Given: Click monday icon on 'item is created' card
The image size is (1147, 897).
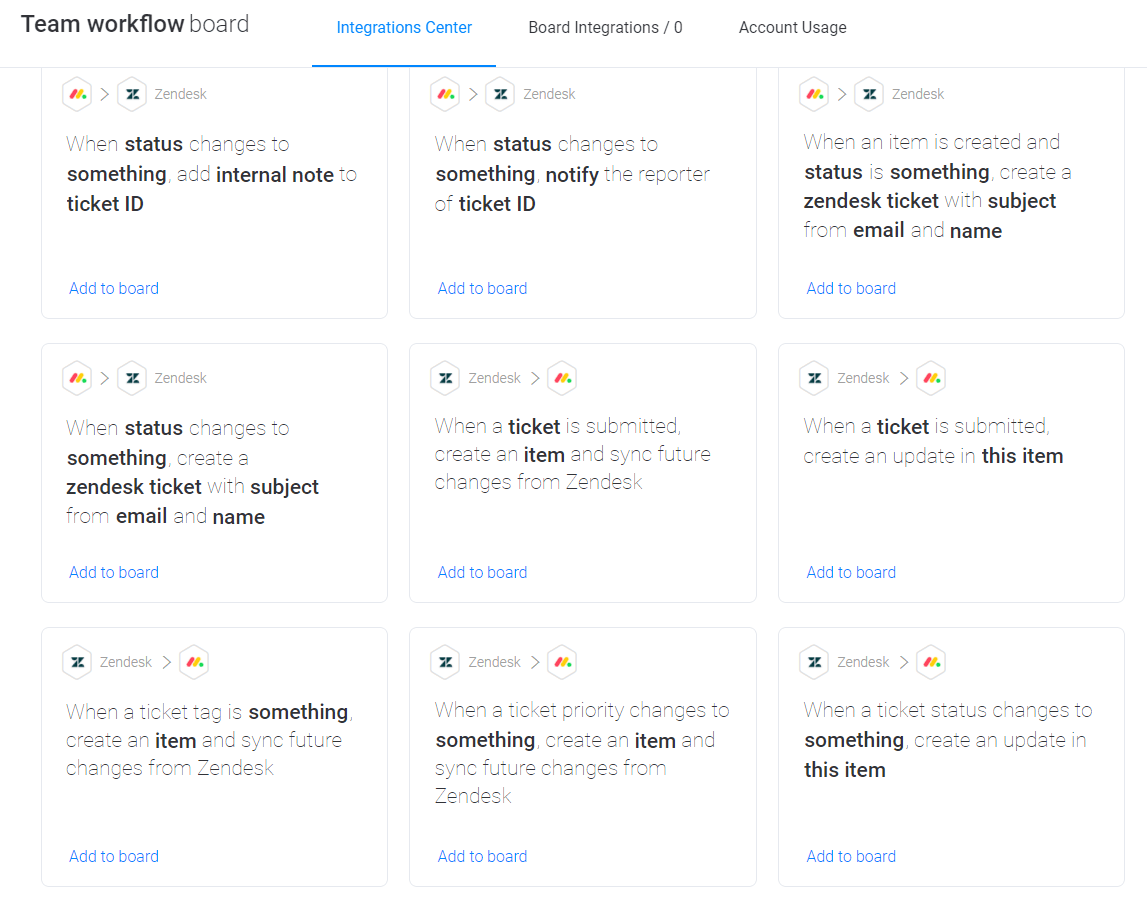Looking at the screenshot, I should point(814,94).
